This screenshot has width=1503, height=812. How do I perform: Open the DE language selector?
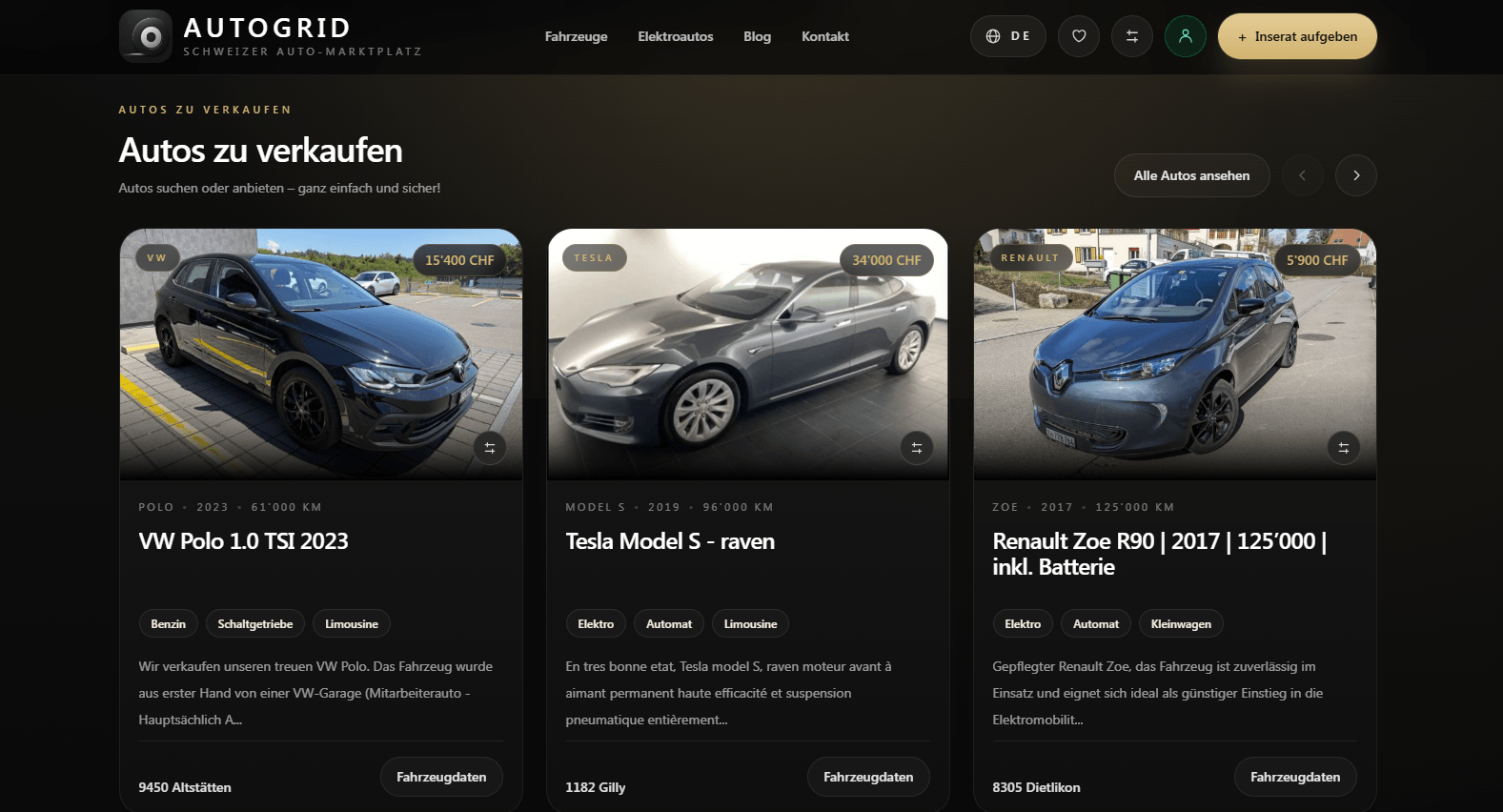tap(1008, 36)
